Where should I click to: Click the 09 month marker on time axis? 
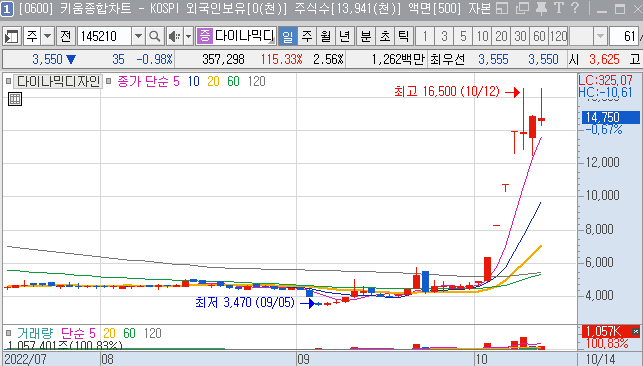pyautogui.click(x=303, y=359)
